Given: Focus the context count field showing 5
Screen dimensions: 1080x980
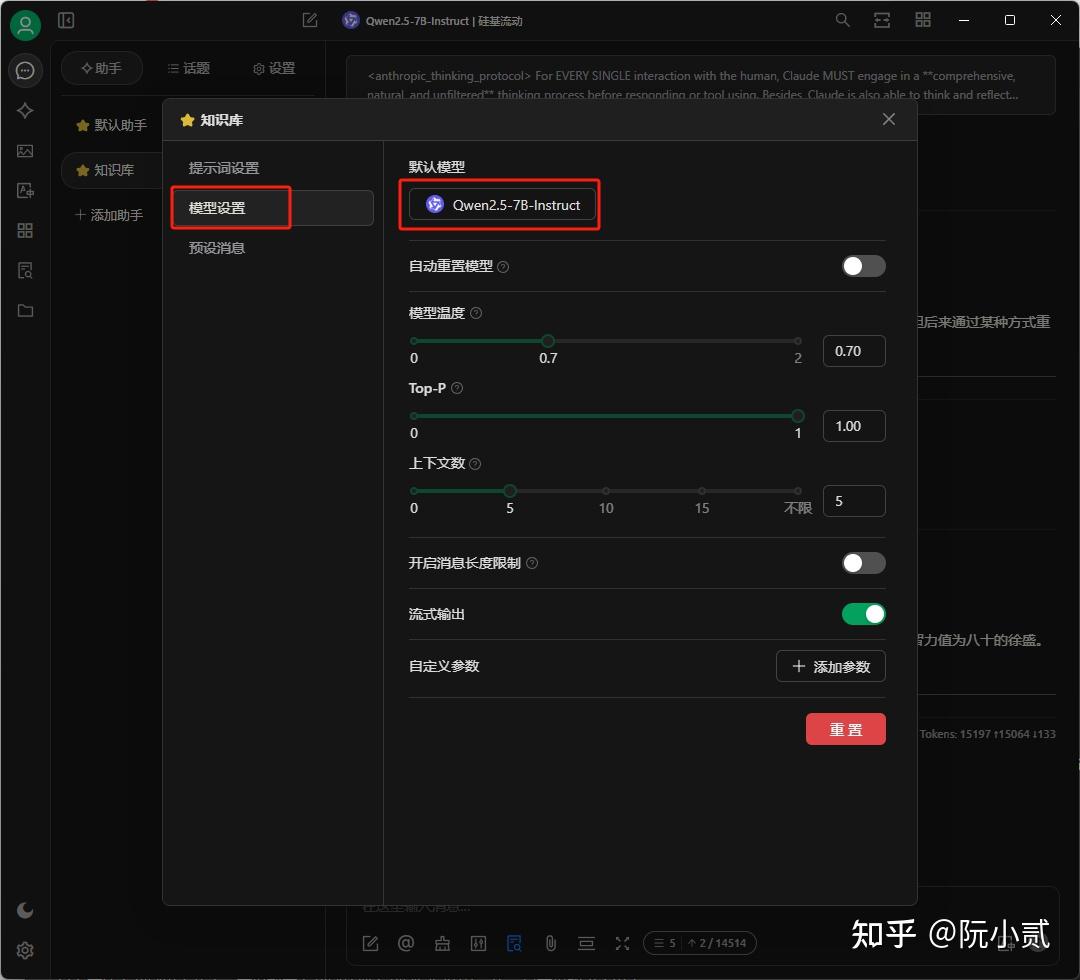Looking at the screenshot, I should coord(854,501).
